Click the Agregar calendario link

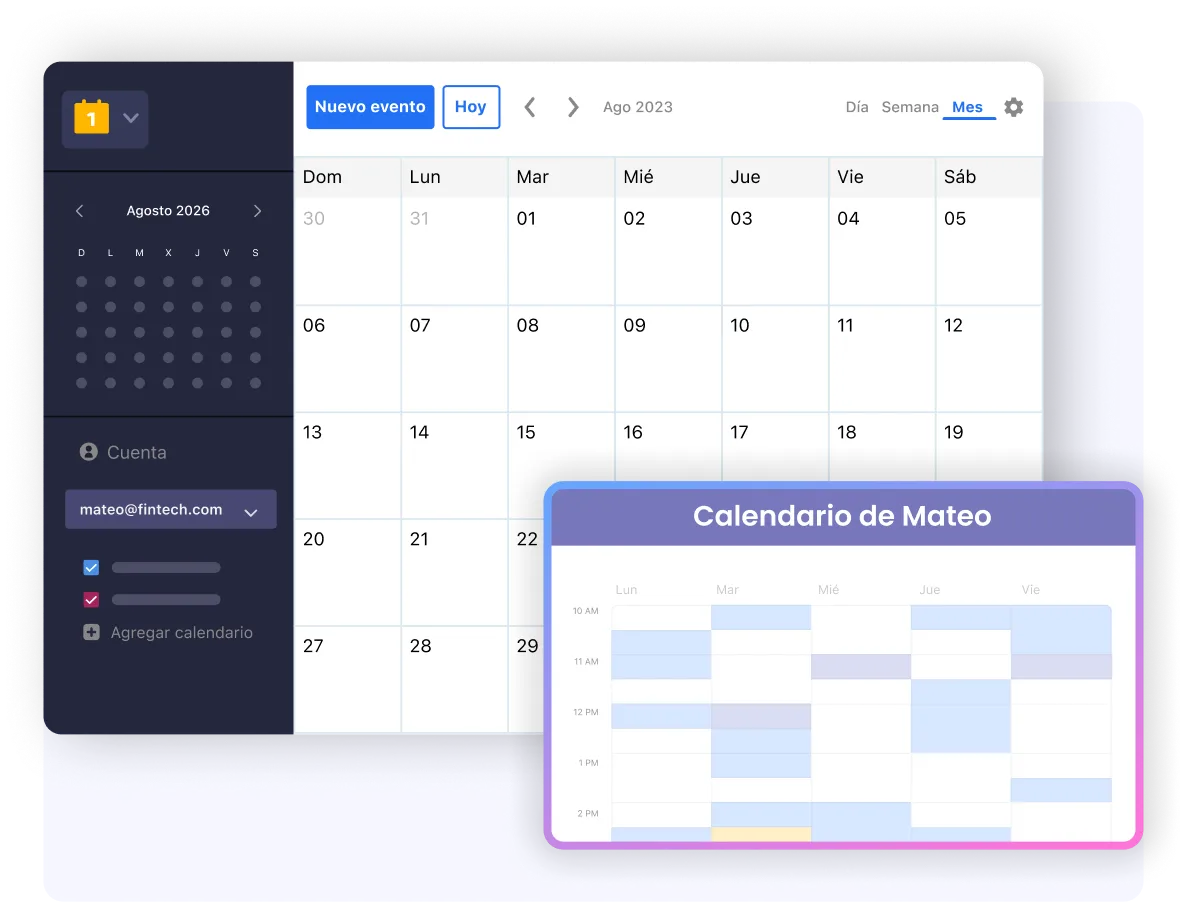pyautogui.click(x=182, y=632)
